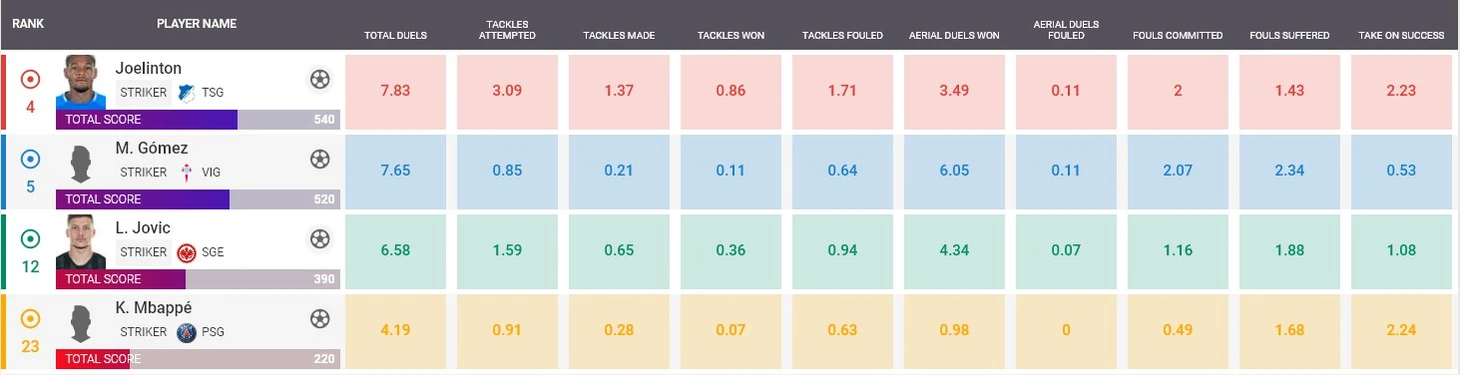This screenshot has width=1460, height=375.
Task: Open the Joelinton player name link
Action: coord(149,68)
